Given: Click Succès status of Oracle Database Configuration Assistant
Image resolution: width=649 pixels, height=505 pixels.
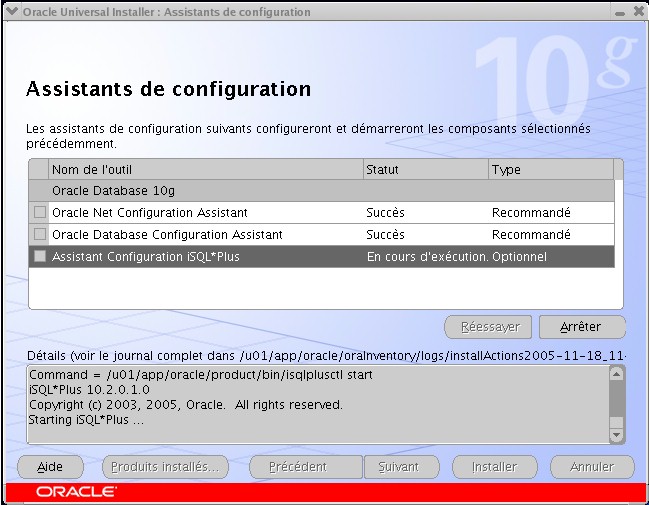Looking at the screenshot, I should [x=385, y=235].
